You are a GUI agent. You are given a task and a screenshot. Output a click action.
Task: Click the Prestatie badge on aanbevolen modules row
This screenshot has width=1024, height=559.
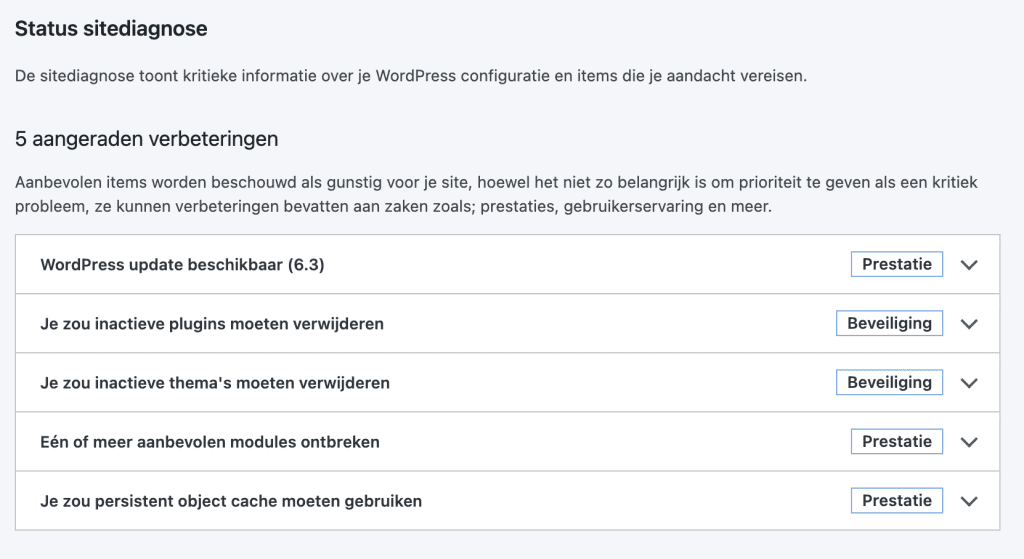897,441
